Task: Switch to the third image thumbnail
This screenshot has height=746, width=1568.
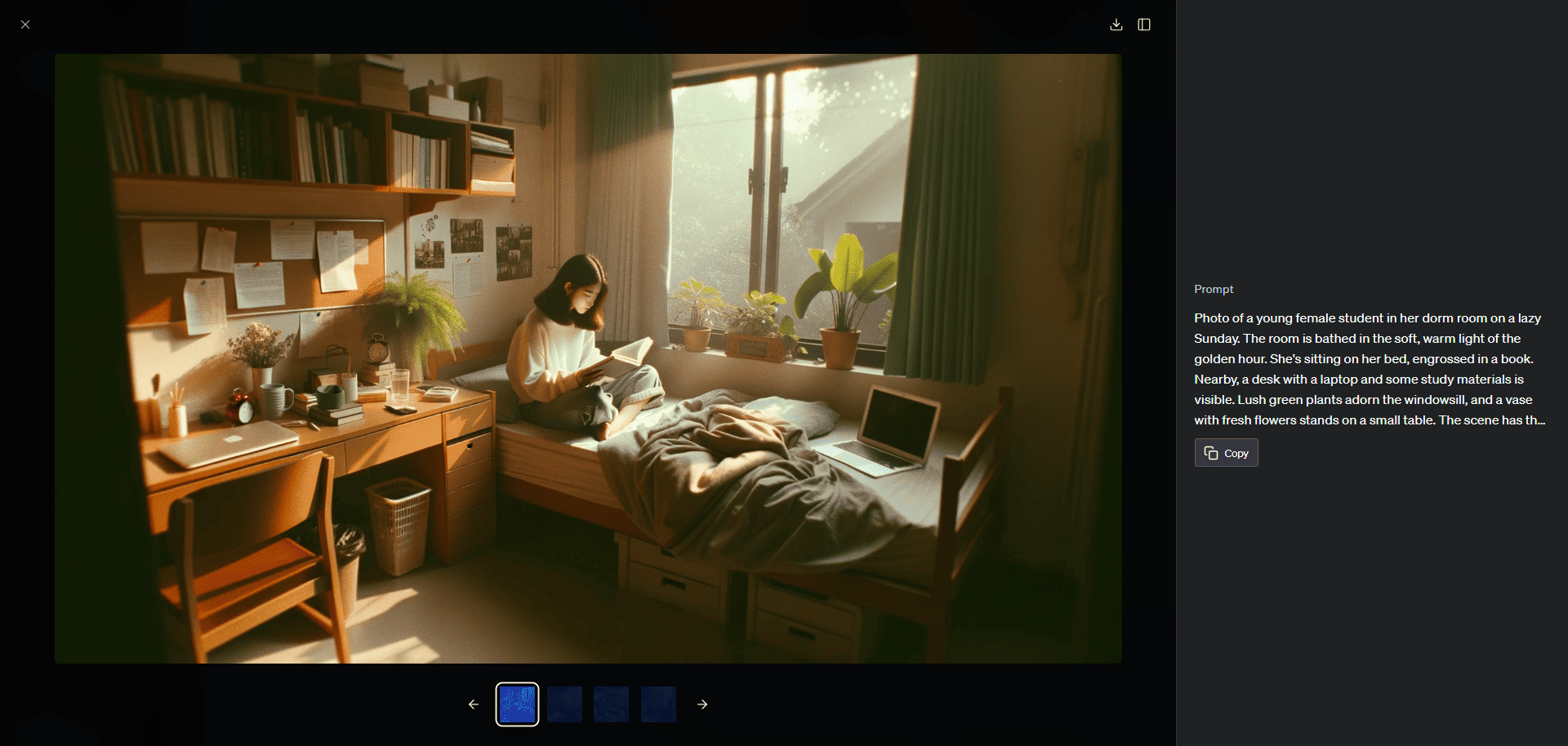Action: pyautogui.click(x=612, y=704)
